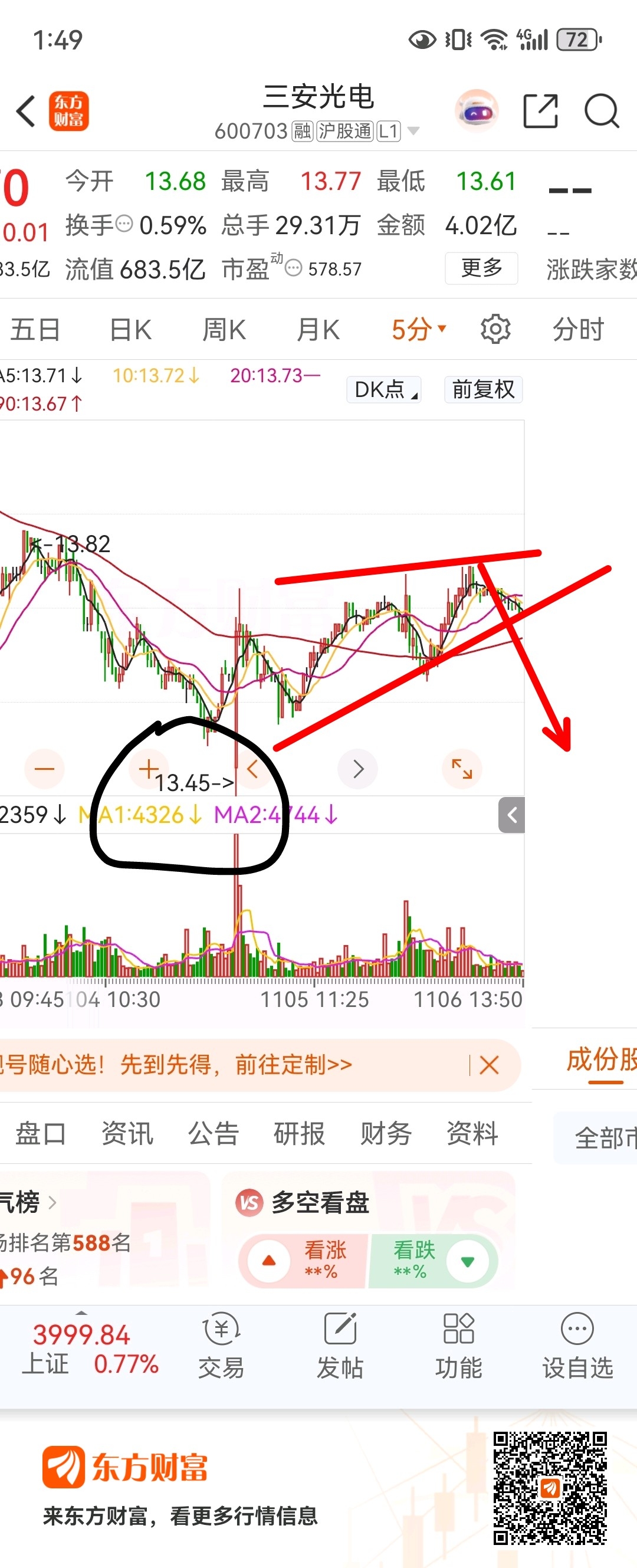Tap the share export icon

541,111
